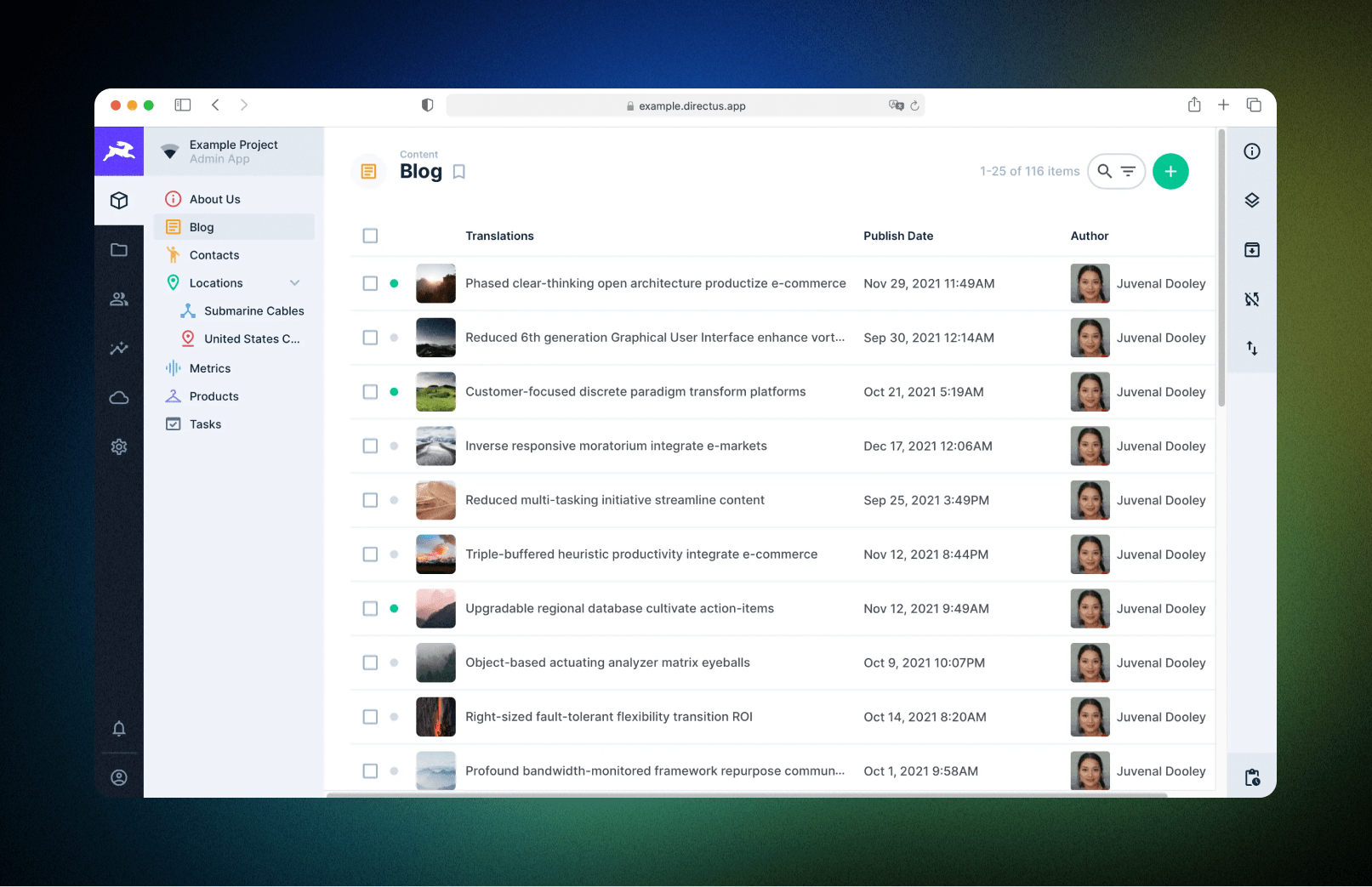Click the horizontal scrollbar under the table
Viewport: 1372px width, 887px height.
click(747, 795)
